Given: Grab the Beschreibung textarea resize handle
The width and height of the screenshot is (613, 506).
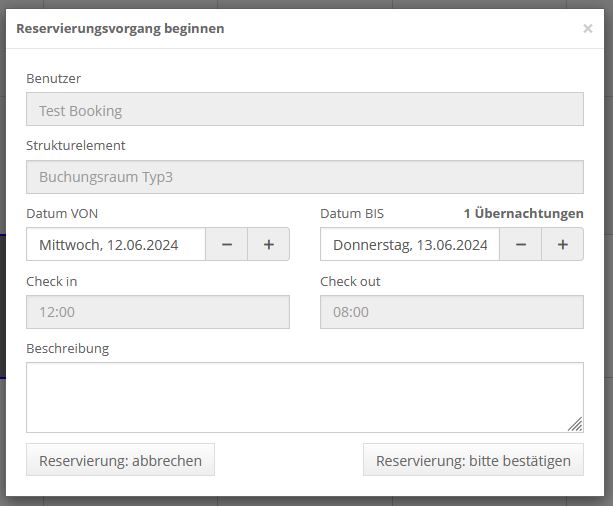Looking at the screenshot, I should pos(575,424).
